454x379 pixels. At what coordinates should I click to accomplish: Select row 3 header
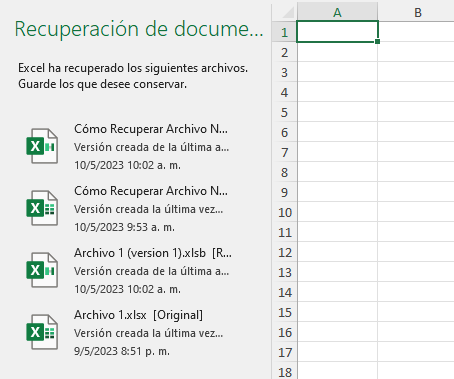[284, 72]
